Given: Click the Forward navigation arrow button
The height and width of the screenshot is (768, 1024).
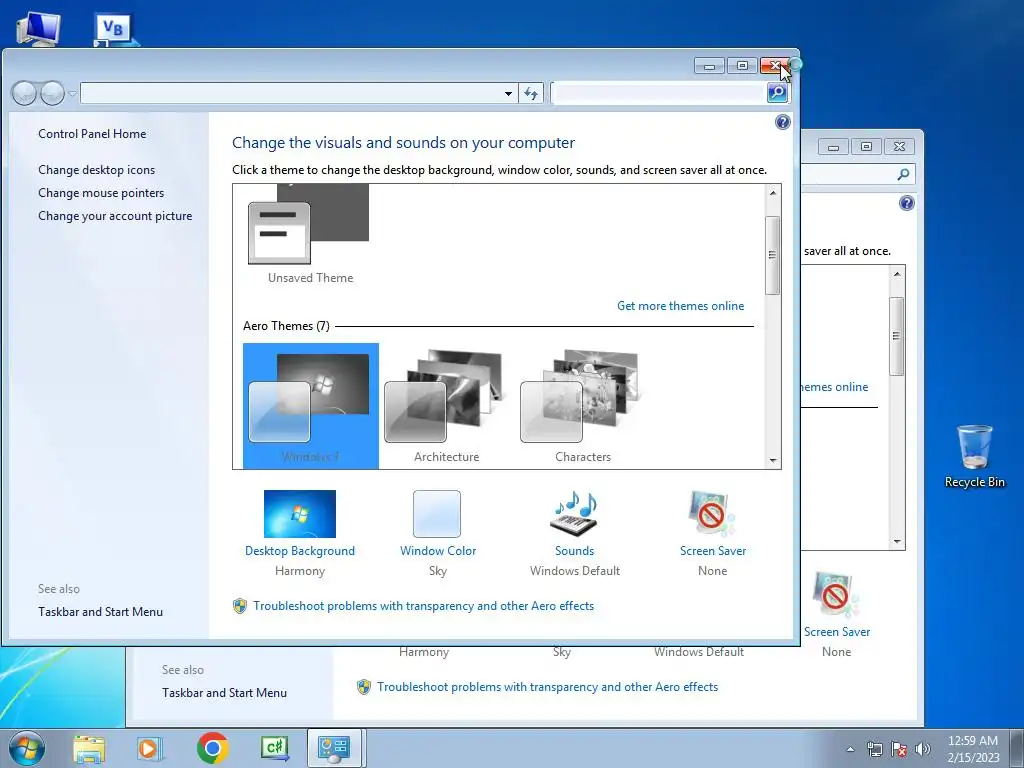Looking at the screenshot, I should 52,93.
